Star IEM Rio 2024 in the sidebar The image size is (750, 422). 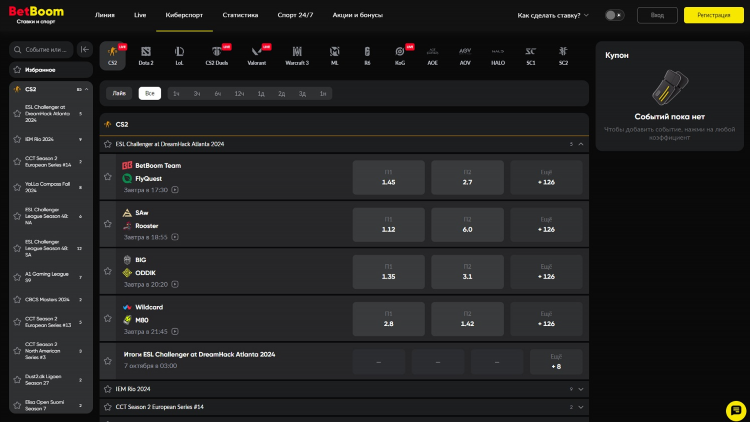[x=17, y=139]
